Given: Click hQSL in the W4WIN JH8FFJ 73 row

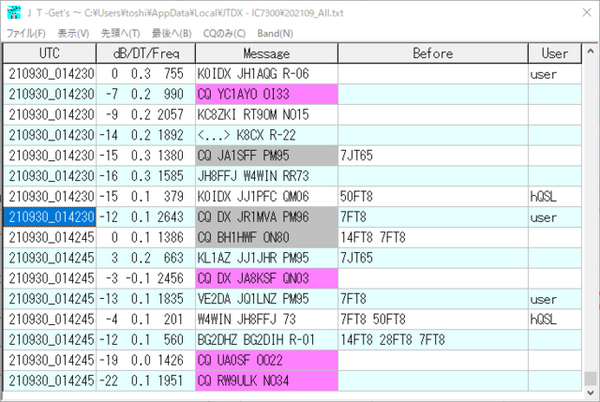Looking at the screenshot, I should pos(555,319).
